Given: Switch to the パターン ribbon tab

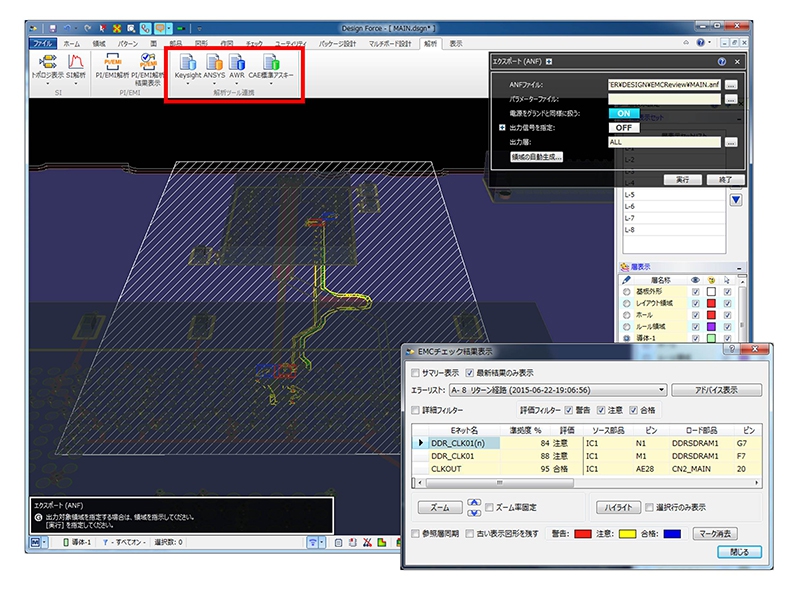Looking at the screenshot, I should pos(128,43).
